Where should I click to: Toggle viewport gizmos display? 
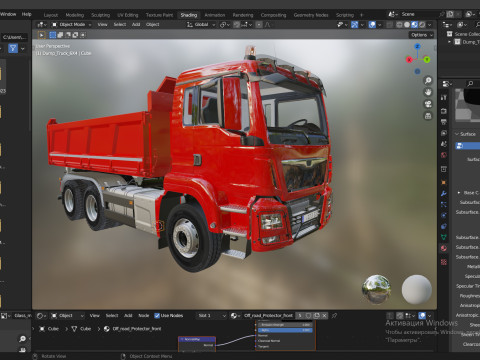354,25
